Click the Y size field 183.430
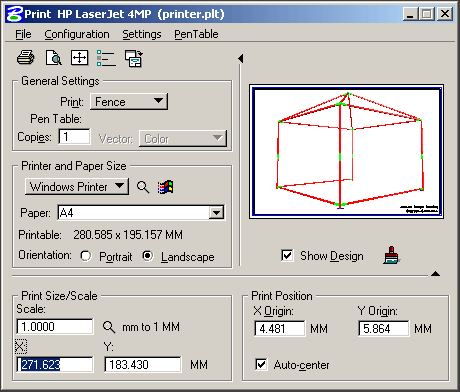The image size is (460, 392). [143, 364]
